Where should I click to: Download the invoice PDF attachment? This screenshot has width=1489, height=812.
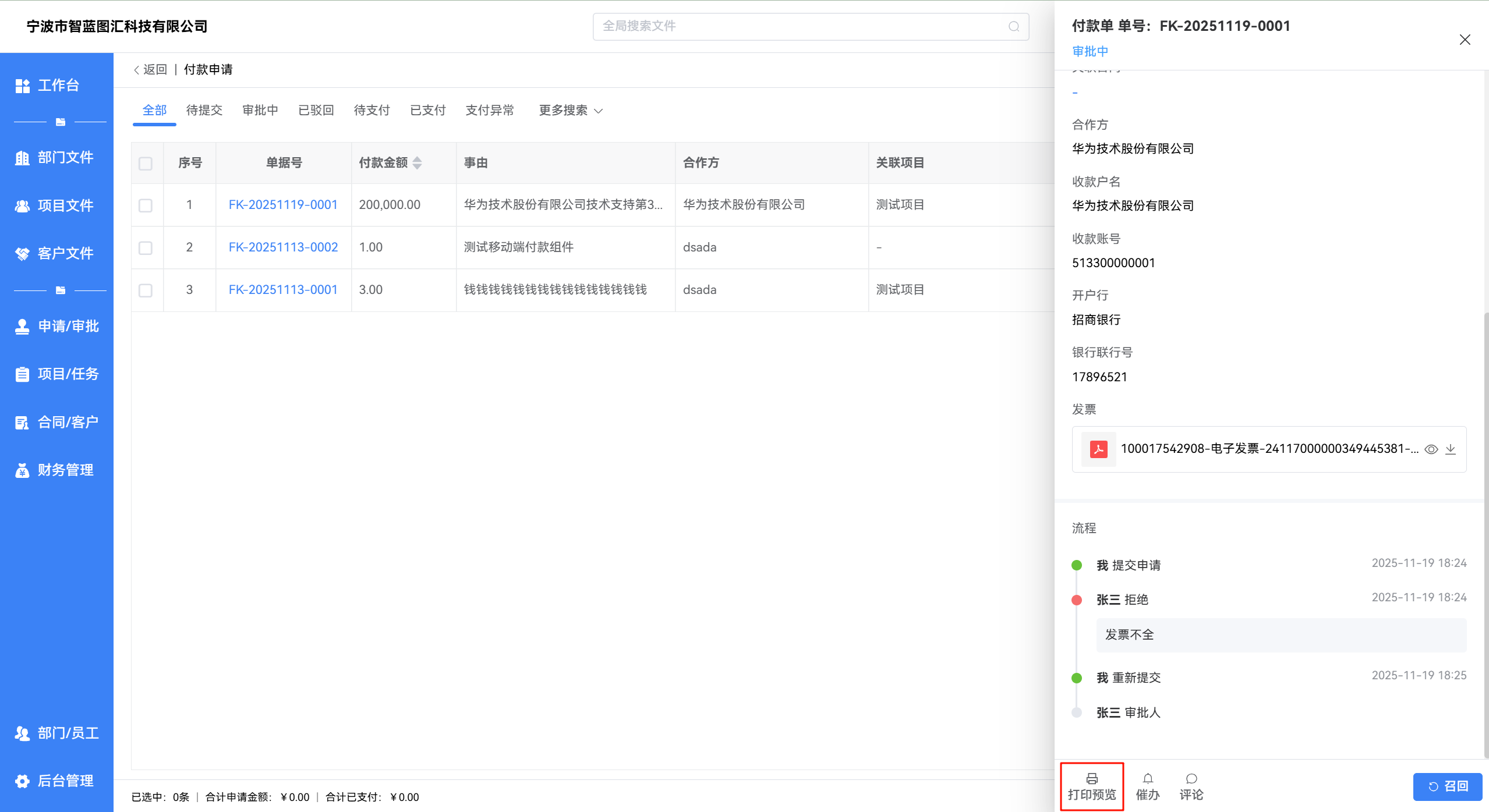1451,449
